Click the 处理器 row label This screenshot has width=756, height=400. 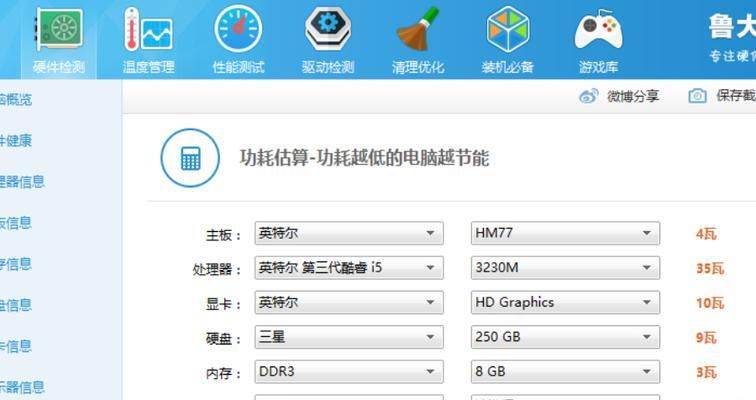[216, 269]
